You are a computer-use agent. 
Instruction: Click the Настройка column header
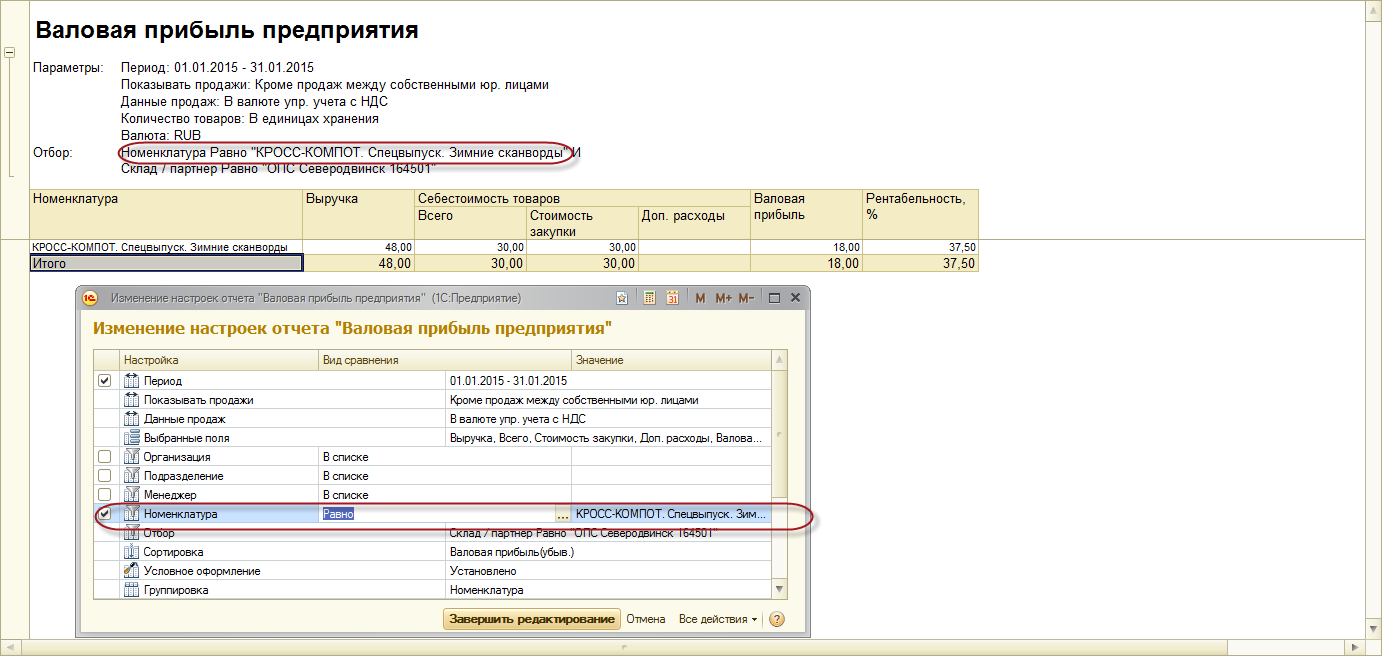click(x=218, y=360)
